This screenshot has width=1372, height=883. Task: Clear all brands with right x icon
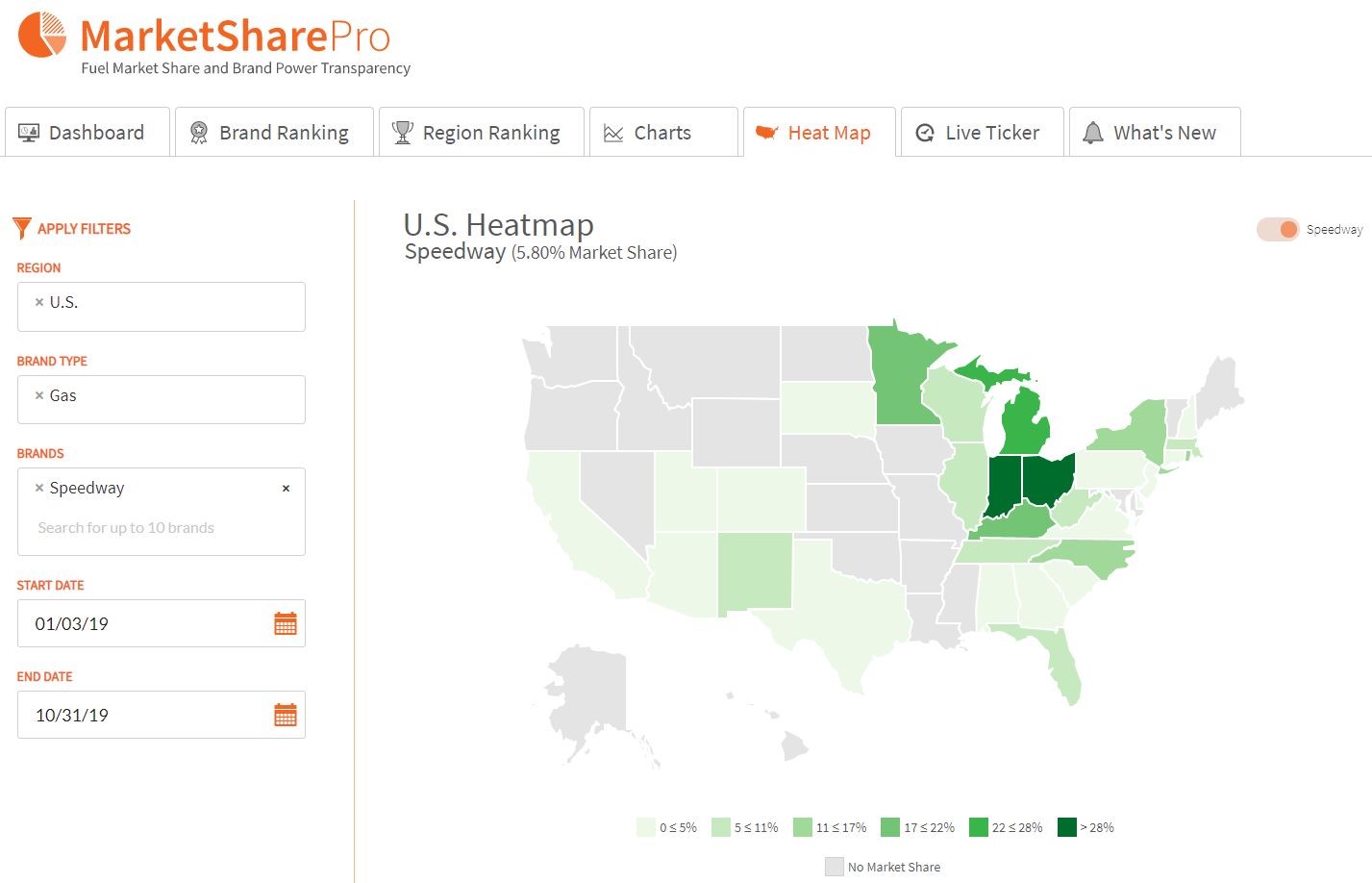click(x=286, y=489)
